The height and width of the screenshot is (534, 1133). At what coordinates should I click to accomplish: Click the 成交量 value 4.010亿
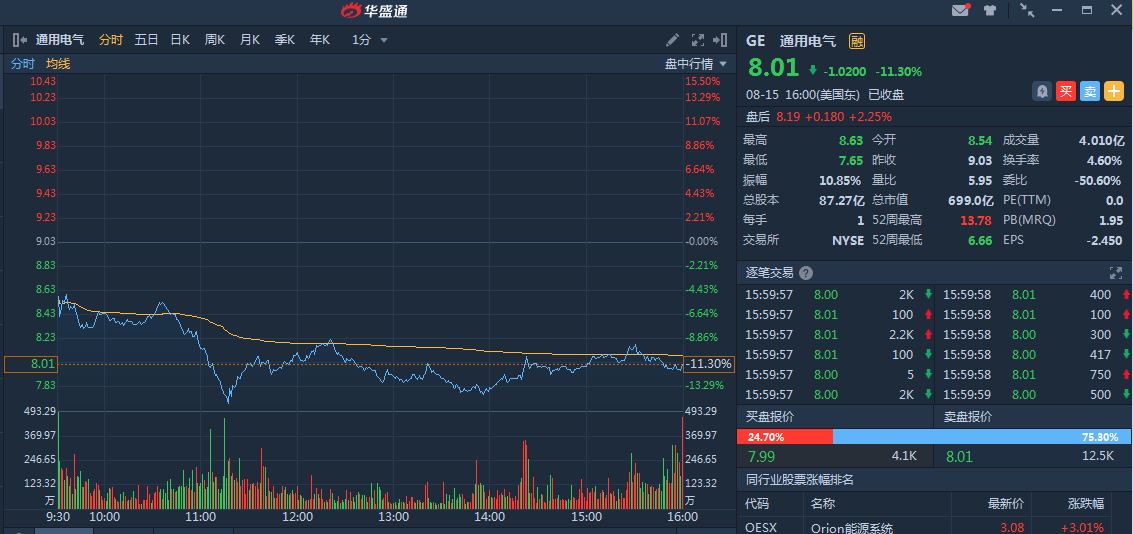(1101, 140)
